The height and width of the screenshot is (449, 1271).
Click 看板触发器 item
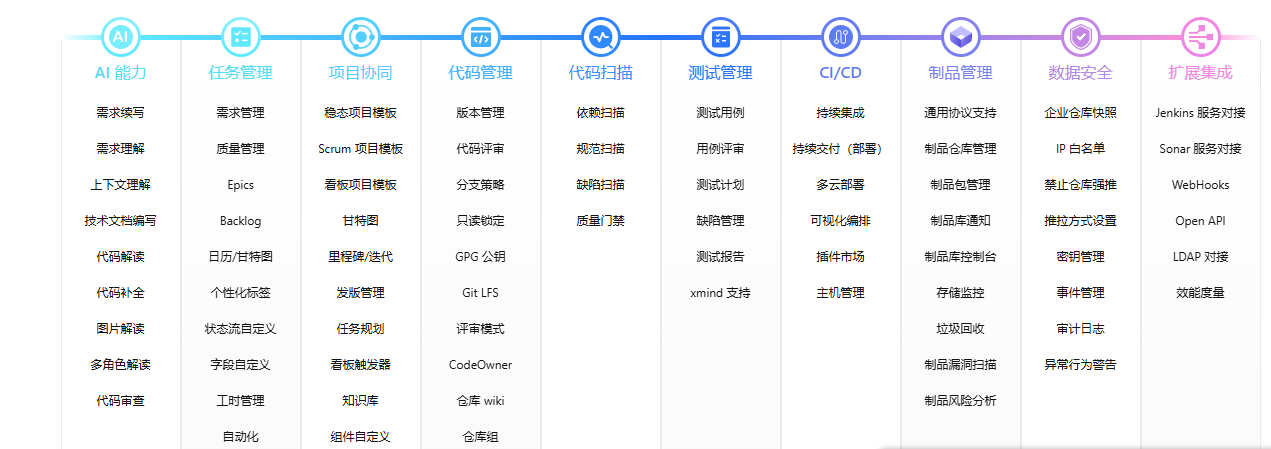click(x=360, y=365)
